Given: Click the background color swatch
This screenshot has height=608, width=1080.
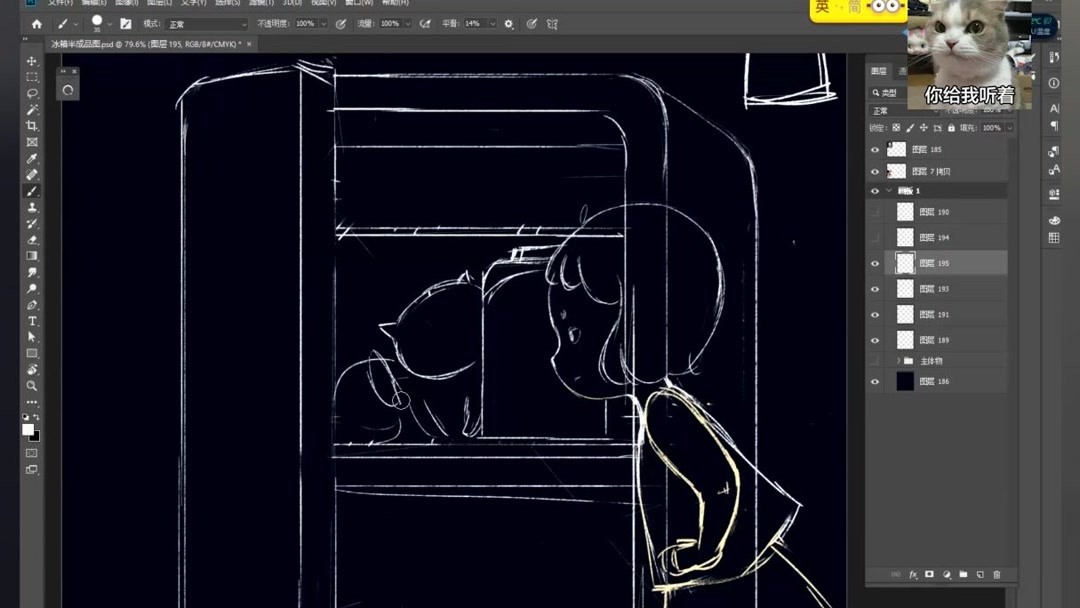Looking at the screenshot, I should pyautogui.click(x=36, y=437).
